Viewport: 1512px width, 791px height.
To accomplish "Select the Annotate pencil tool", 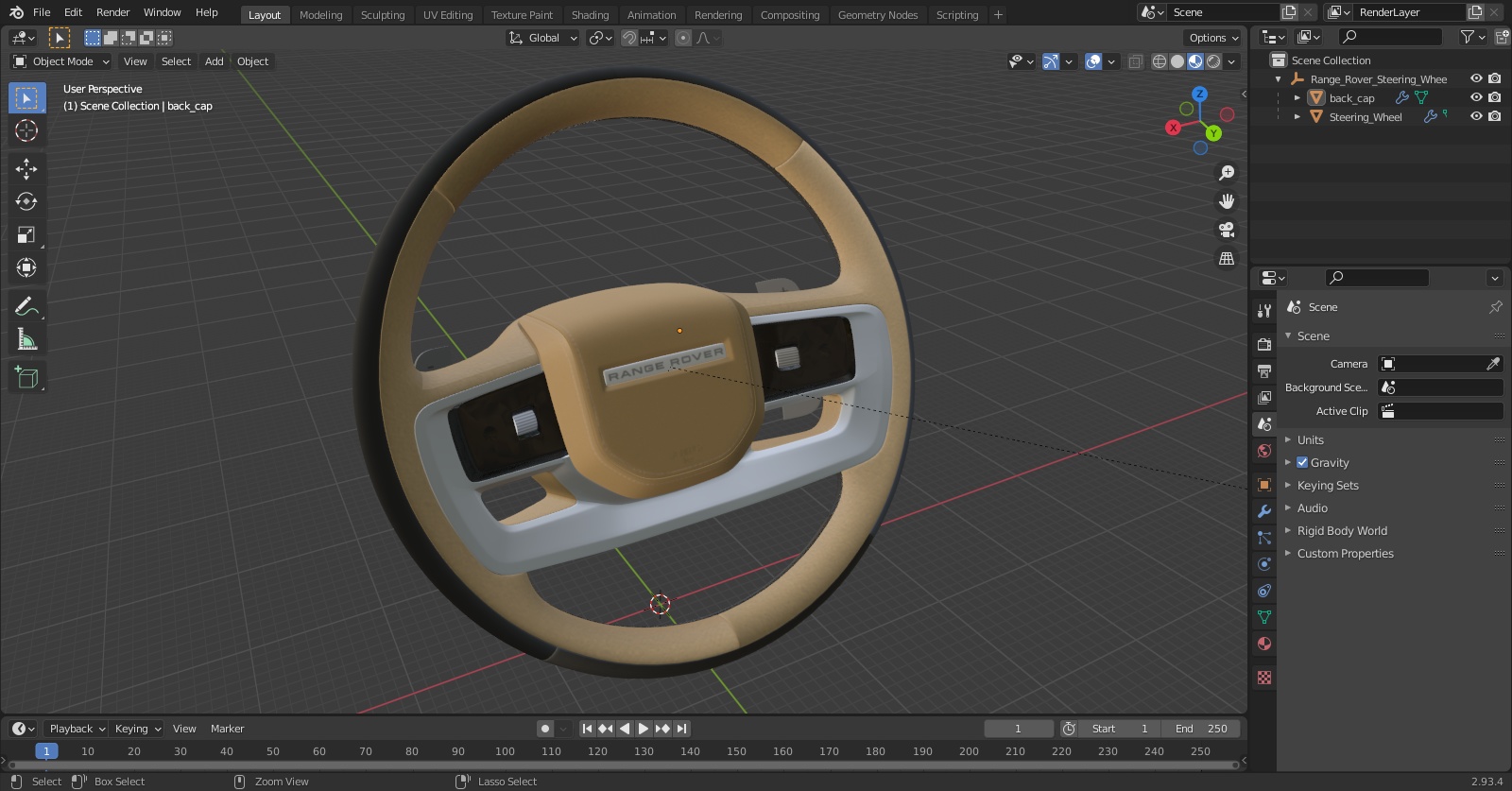I will coord(26,306).
